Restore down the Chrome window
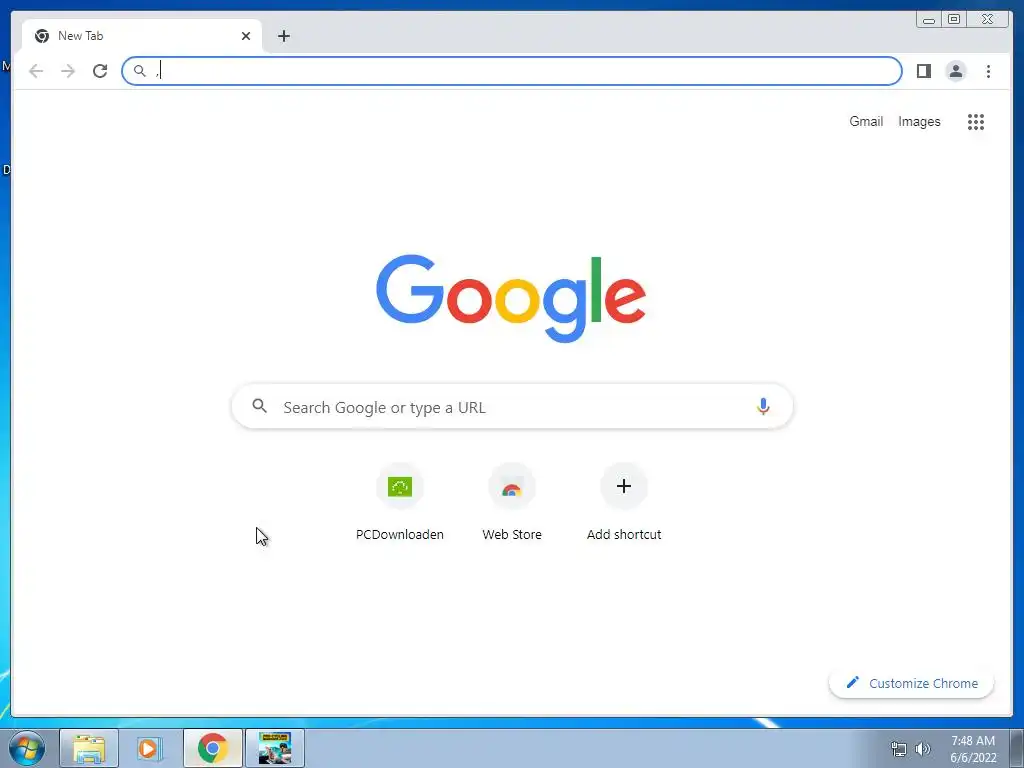This screenshot has width=1024, height=768. click(953, 20)
